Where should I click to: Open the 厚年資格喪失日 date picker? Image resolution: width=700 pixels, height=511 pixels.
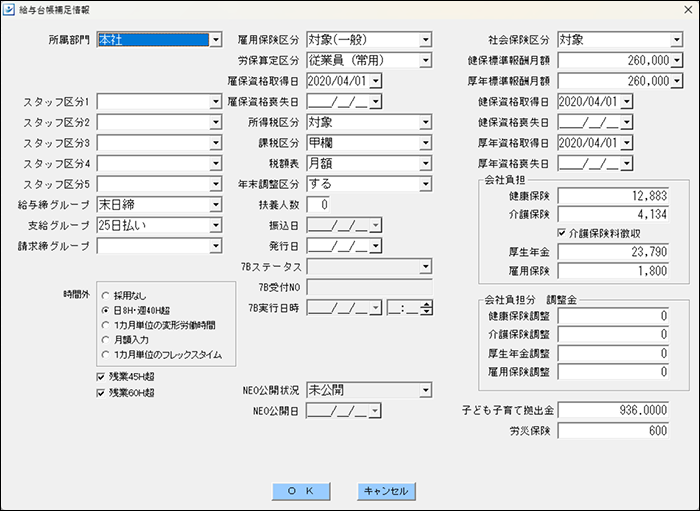[626, 163]
